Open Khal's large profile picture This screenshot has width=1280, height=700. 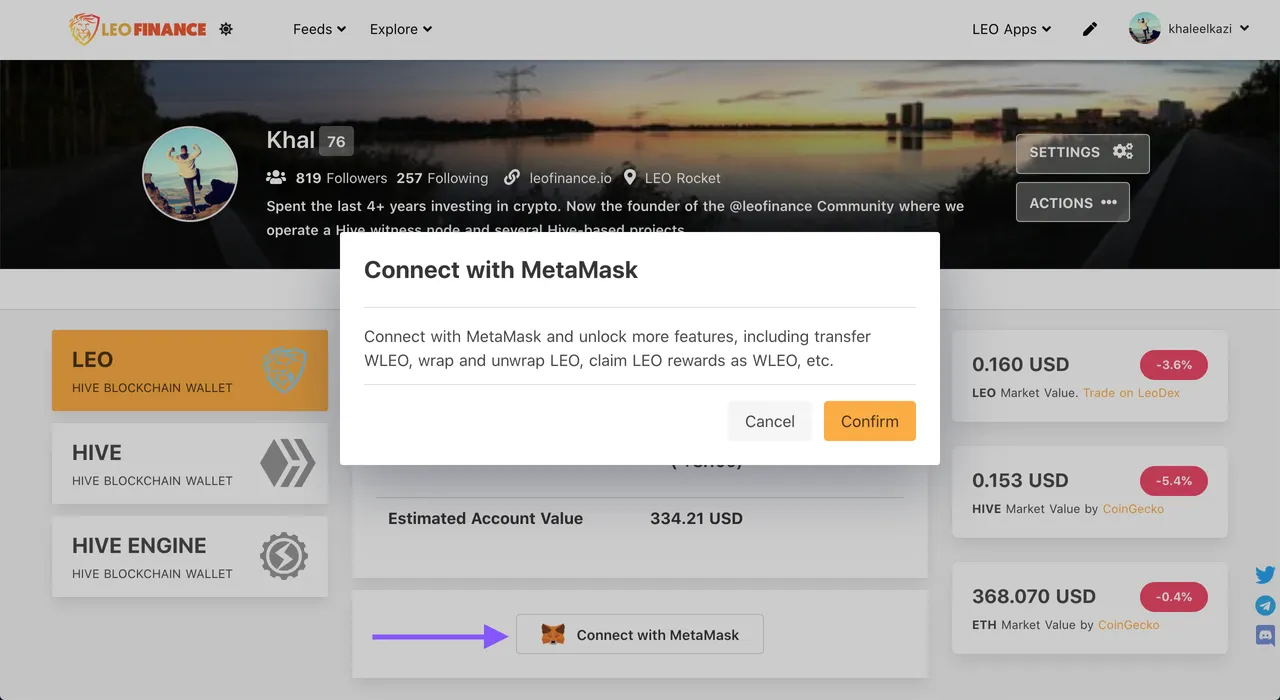point(190,174)
